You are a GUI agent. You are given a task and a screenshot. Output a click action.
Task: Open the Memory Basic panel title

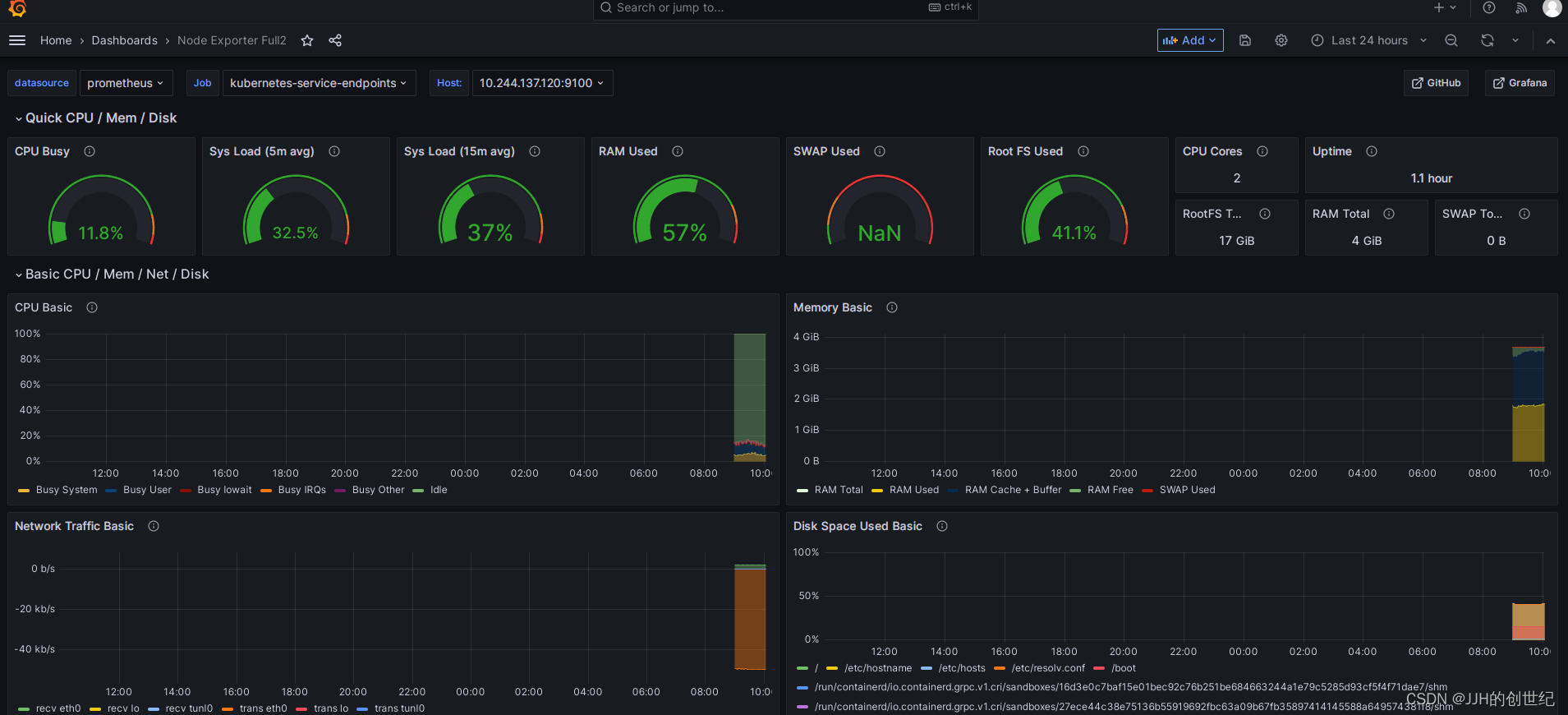(x=833, y=307)
